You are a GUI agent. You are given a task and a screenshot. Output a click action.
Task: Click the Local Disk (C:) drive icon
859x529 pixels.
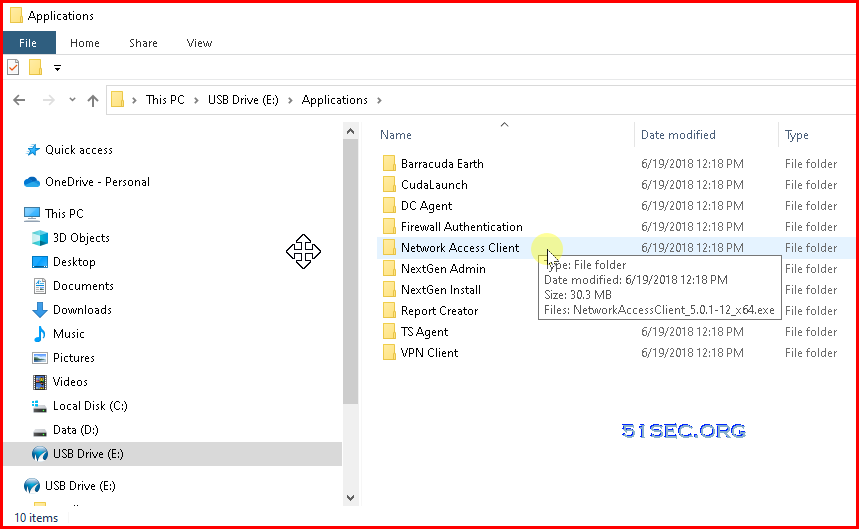pyautogui.click(x=39, y=406)
